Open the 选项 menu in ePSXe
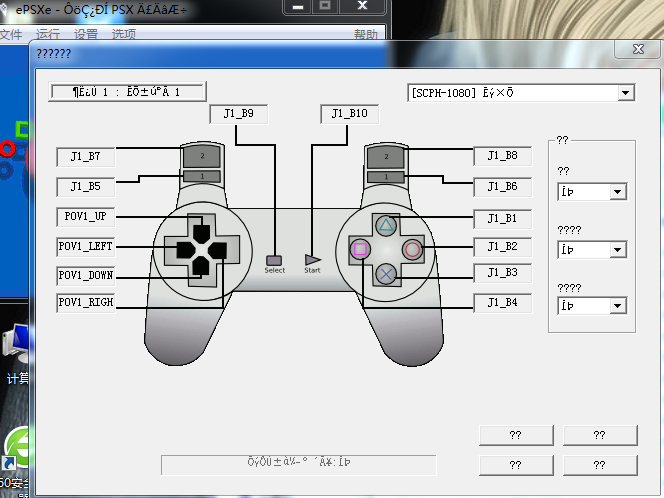The width and height of the screenshot is (664, 498). (x=124, y=34)
